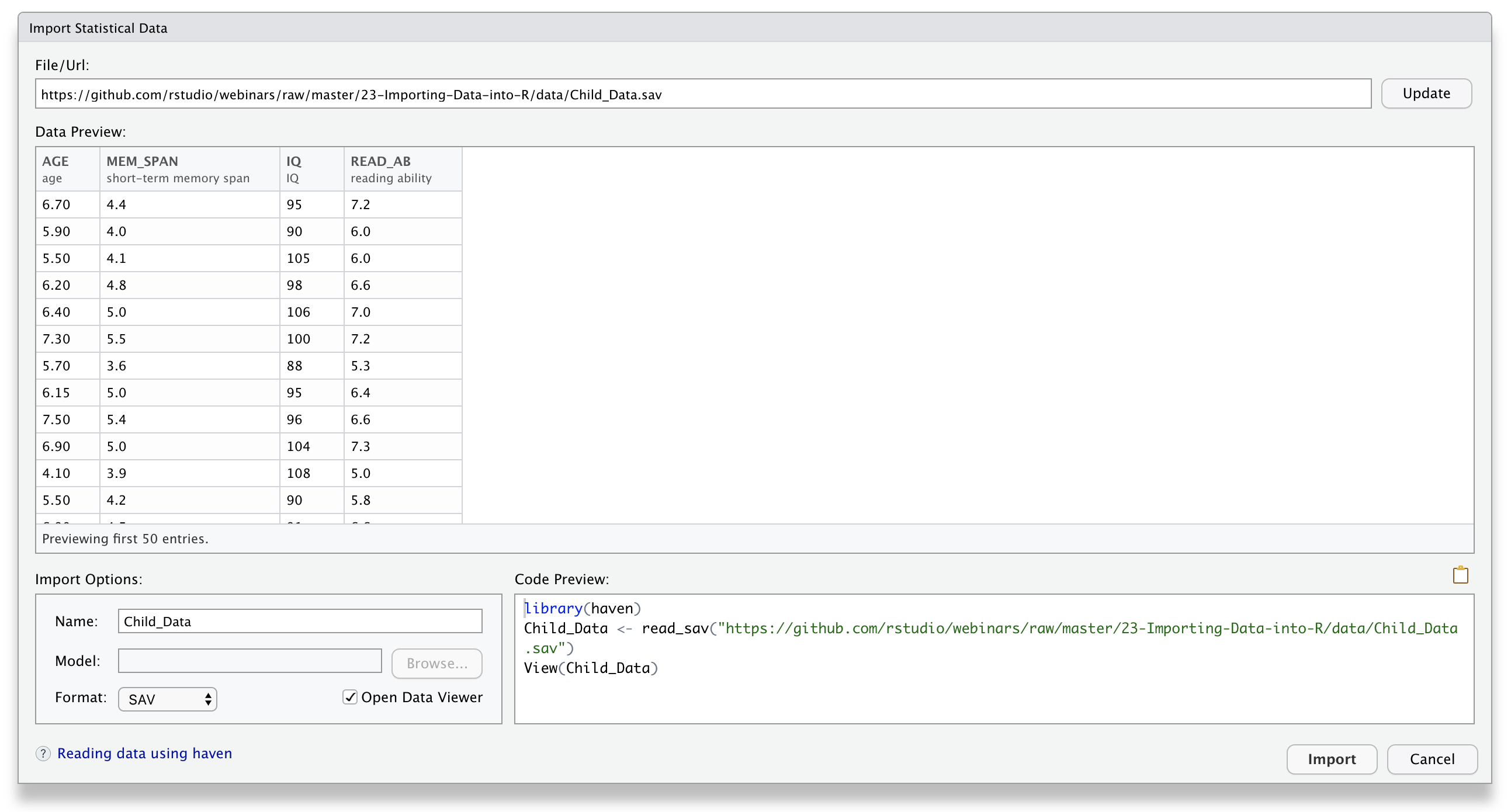Copy code preview to clipboard

(x=1460, y=575)
